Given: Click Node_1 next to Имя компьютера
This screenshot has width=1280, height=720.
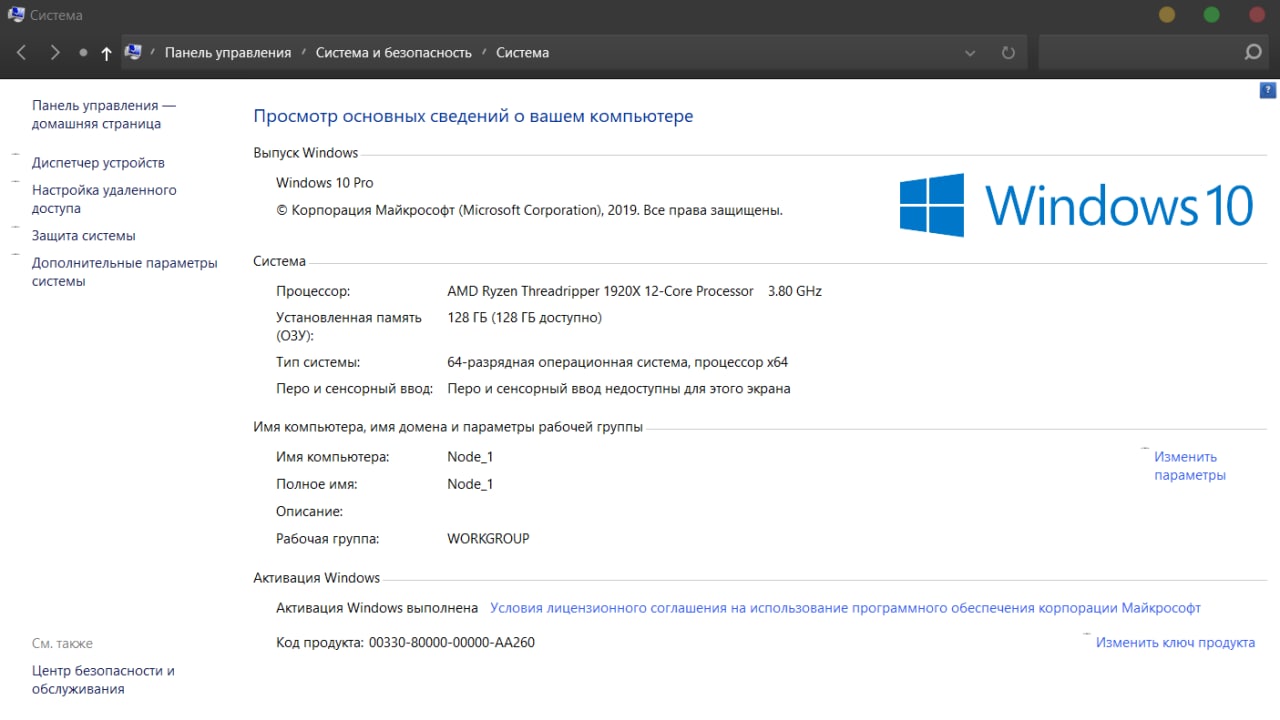Looking at the screenshot, I should tap(470, 457).
